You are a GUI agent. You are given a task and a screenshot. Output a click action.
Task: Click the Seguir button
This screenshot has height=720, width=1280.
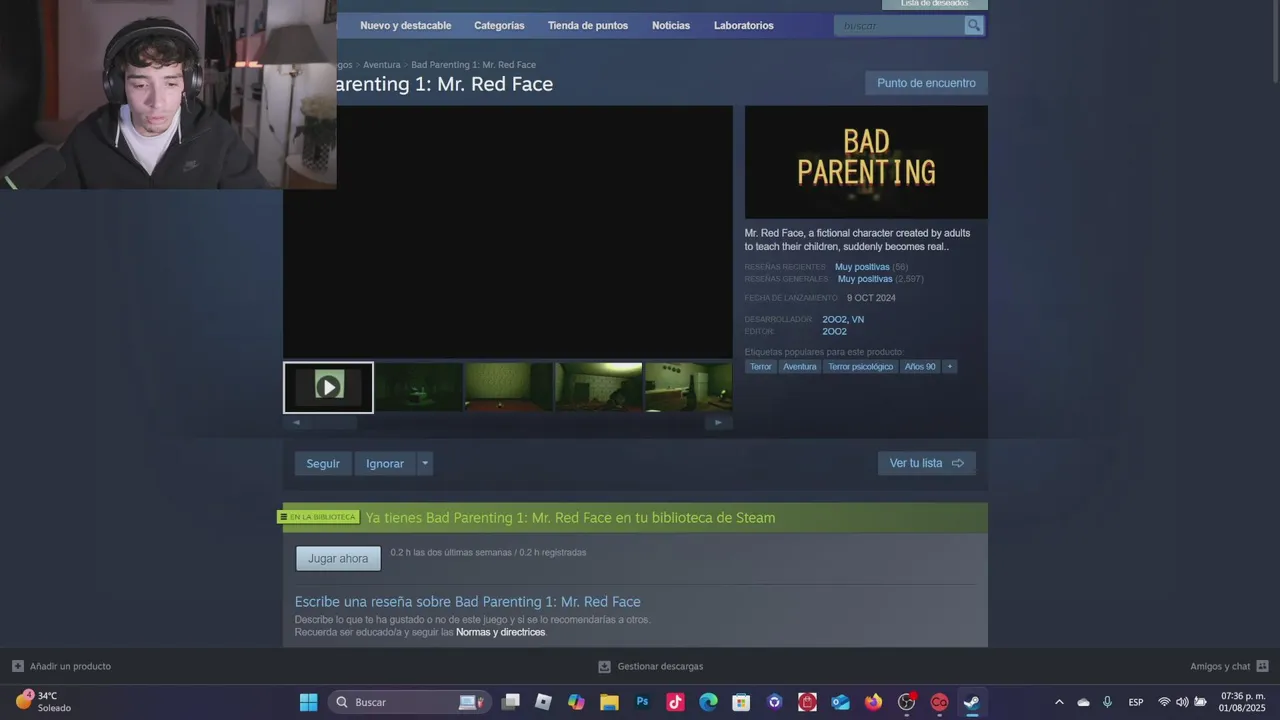(323, 464)
